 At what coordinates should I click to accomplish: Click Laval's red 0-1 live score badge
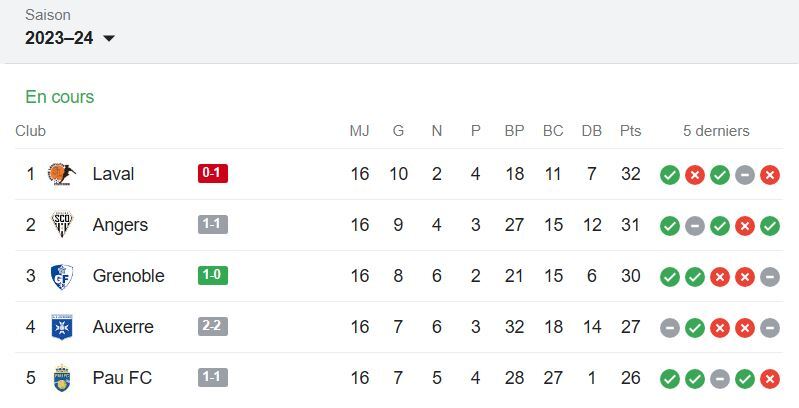(x=213, y=174)
